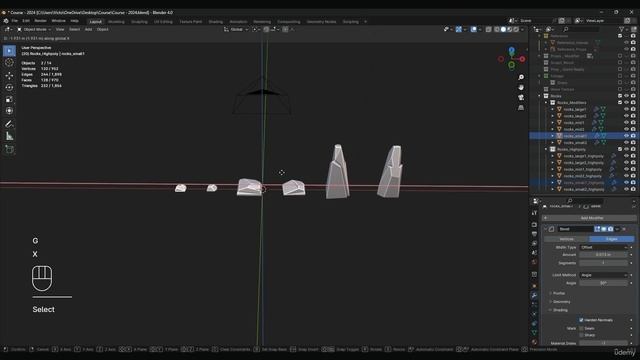
Task: Activate the Rotate tool in left toolbar
Action: [9, 87]
